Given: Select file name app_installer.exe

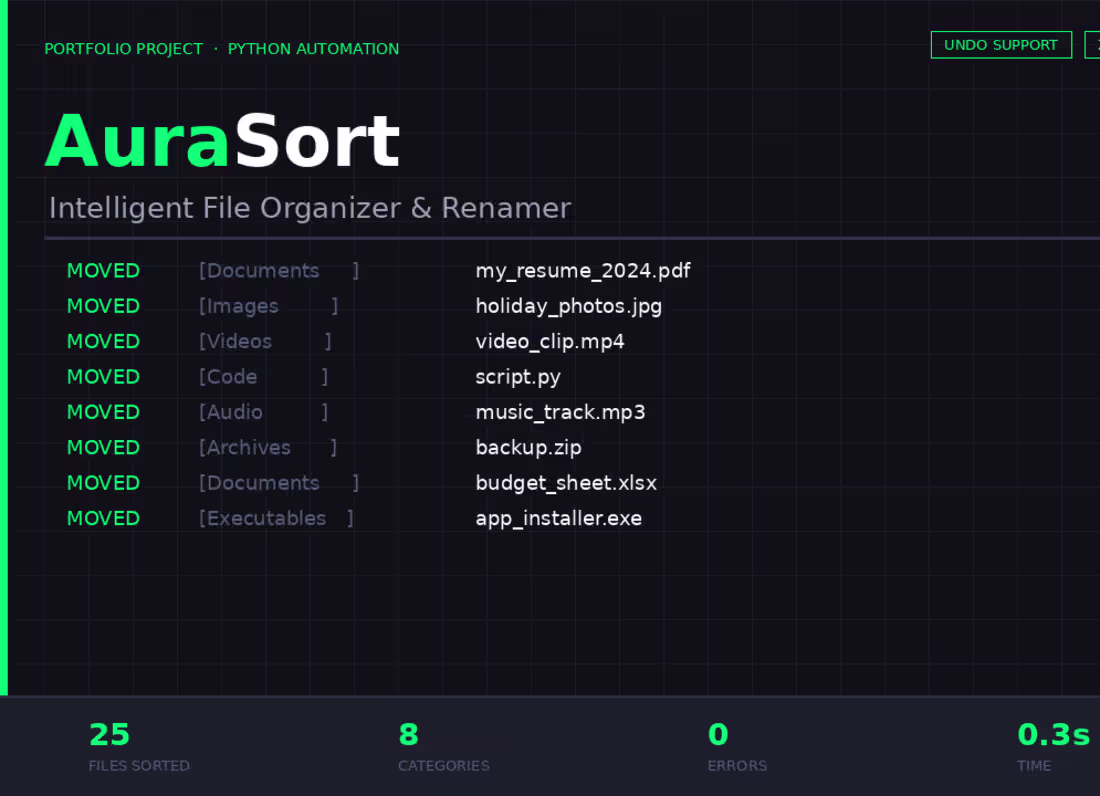Looking at the screenshot, I should click(558, 518).
